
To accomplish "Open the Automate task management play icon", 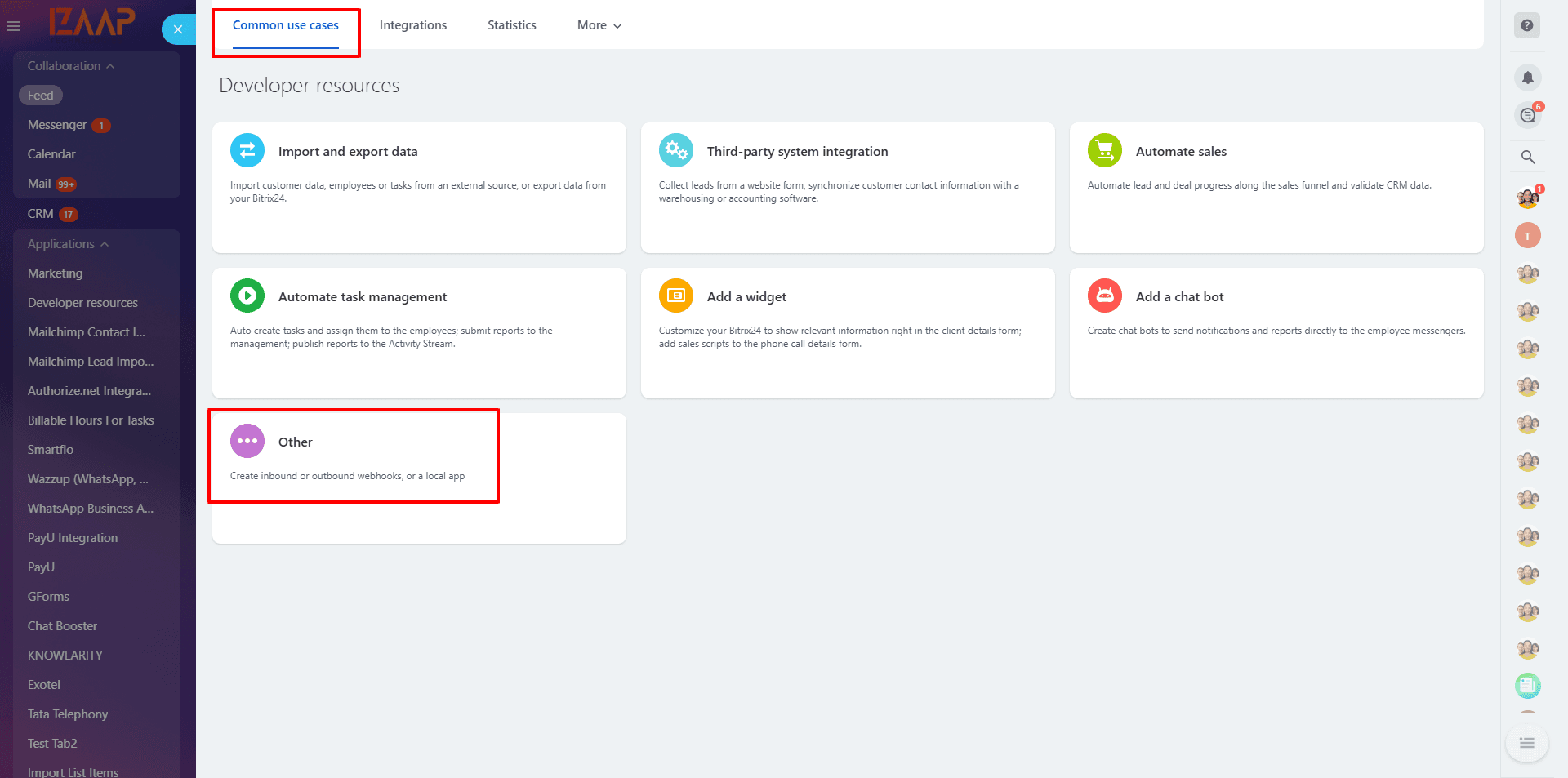I will pyautogui.click(x=247, y=296).
